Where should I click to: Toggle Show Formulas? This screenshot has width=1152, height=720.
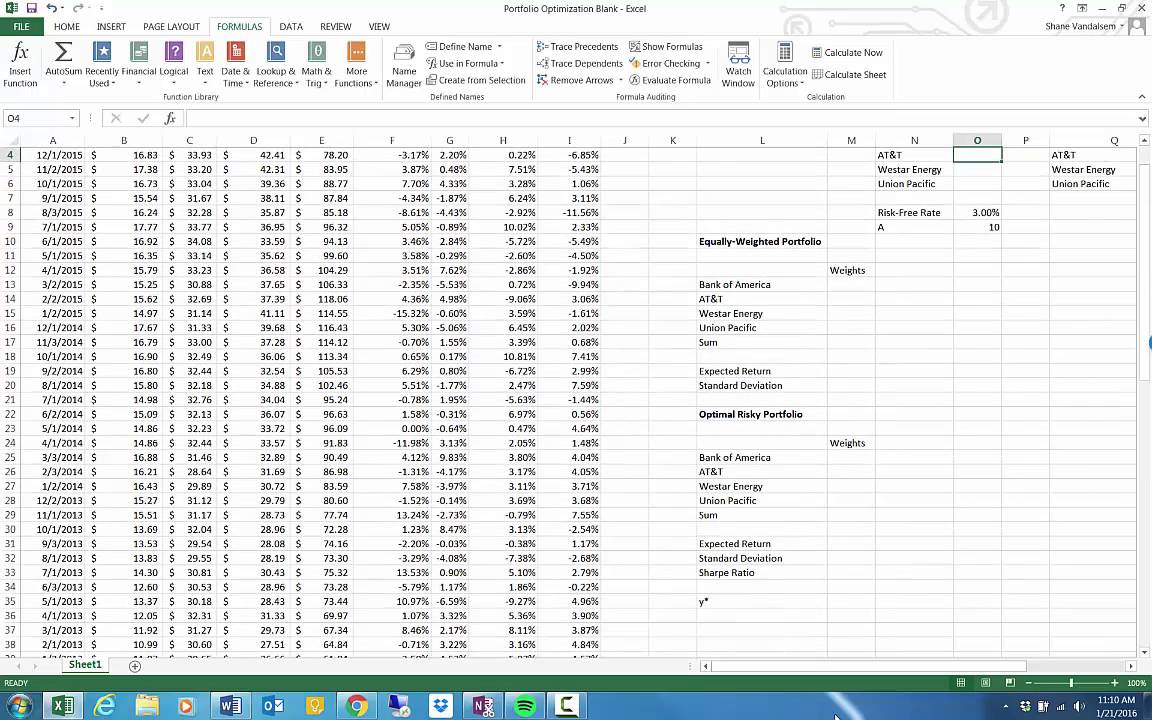click(666, 46)
